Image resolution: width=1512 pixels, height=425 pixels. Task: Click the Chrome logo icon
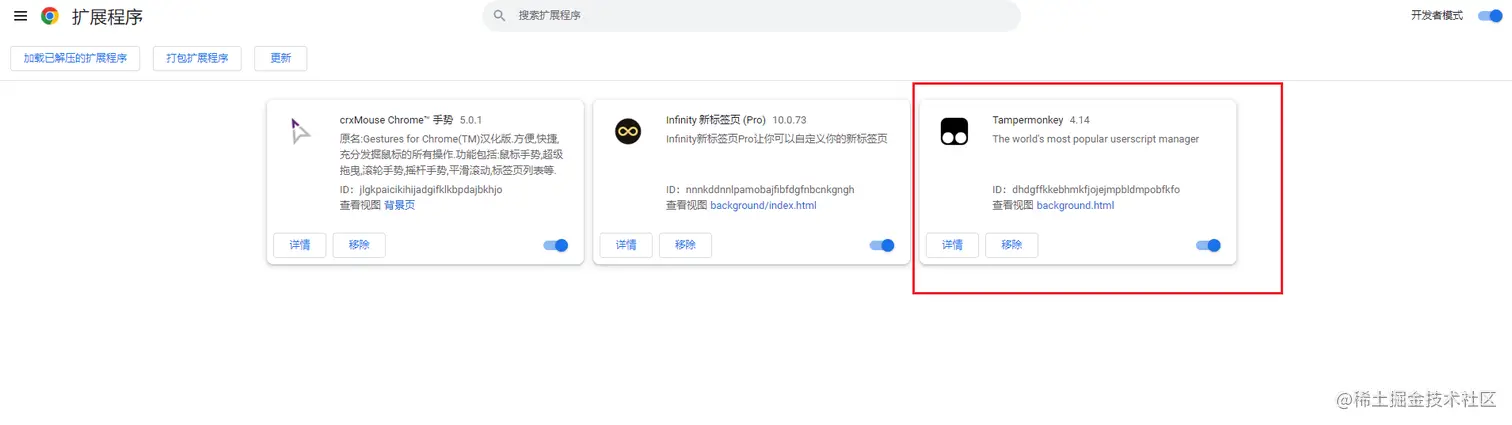point(50,16)
